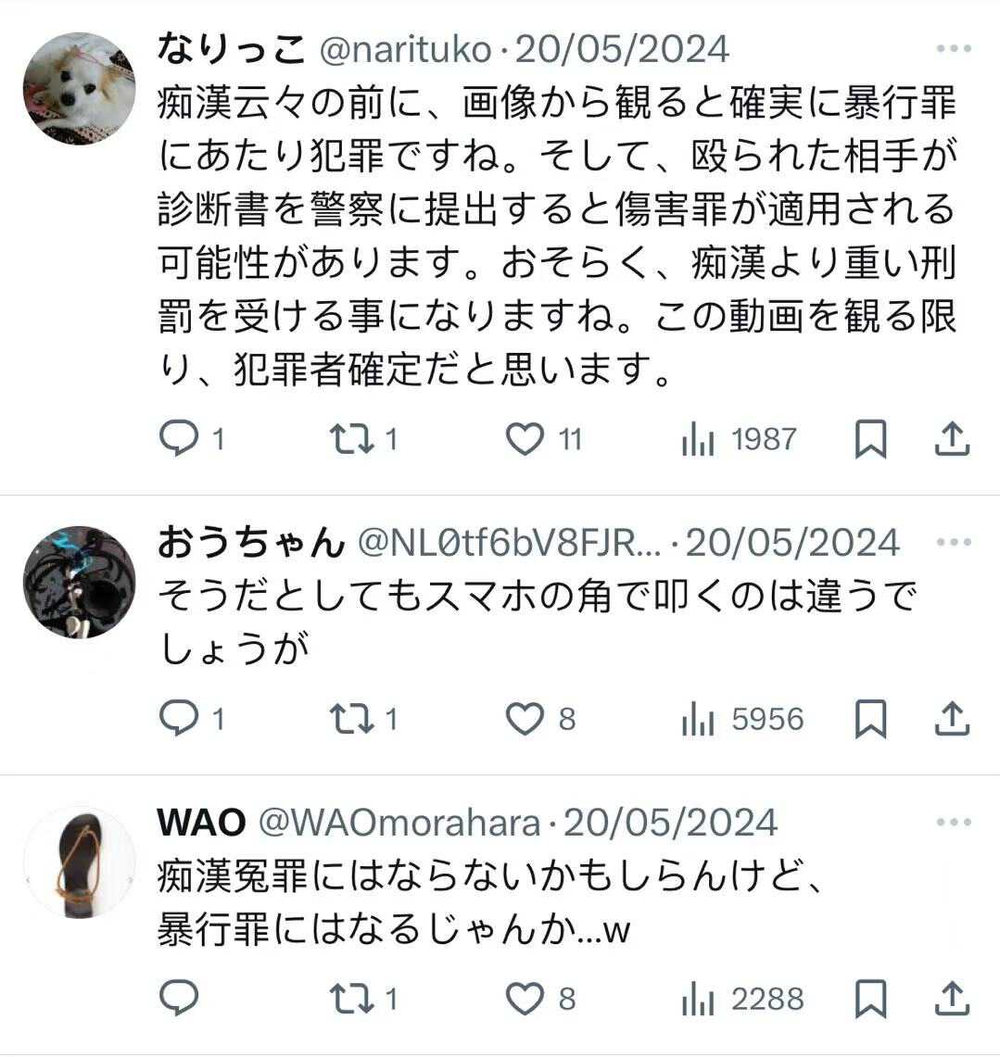The height and width of the screenshot is (1057, 1000).
Task: Open @WAOmorahara profile handle
Action: point(399,822)
